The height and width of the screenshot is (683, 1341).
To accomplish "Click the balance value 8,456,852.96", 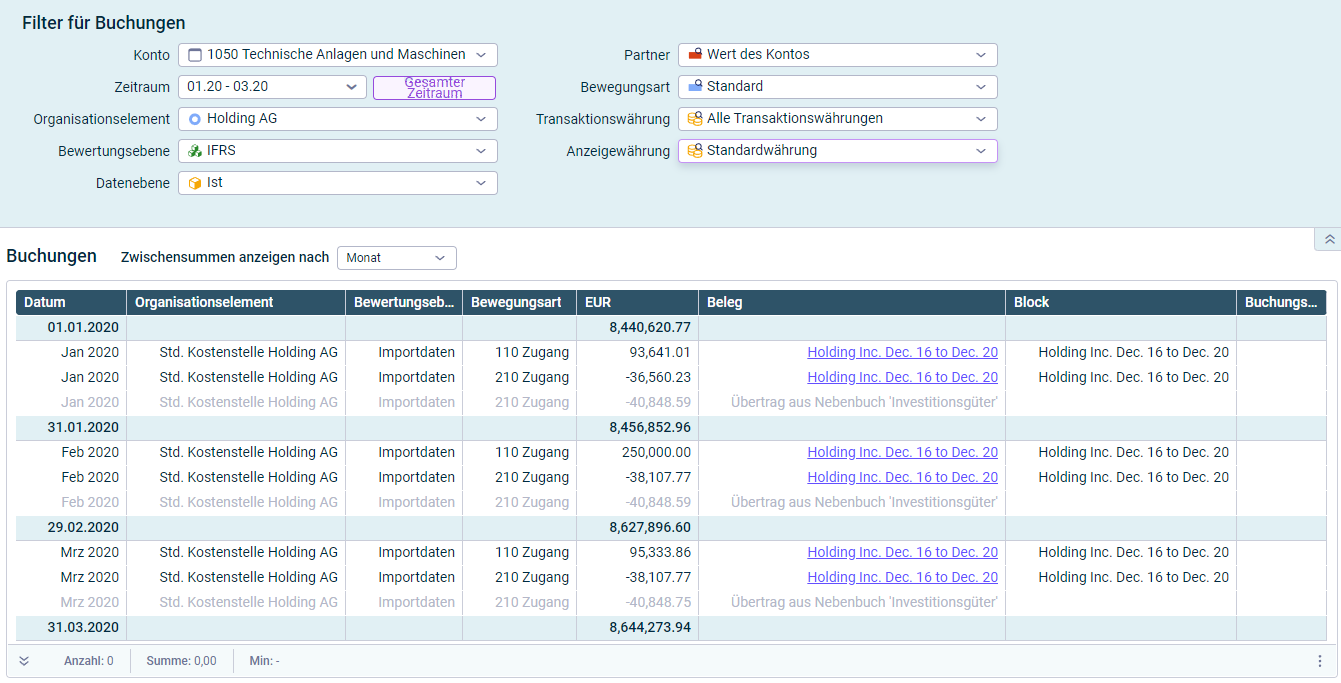I will pos(650,427).
